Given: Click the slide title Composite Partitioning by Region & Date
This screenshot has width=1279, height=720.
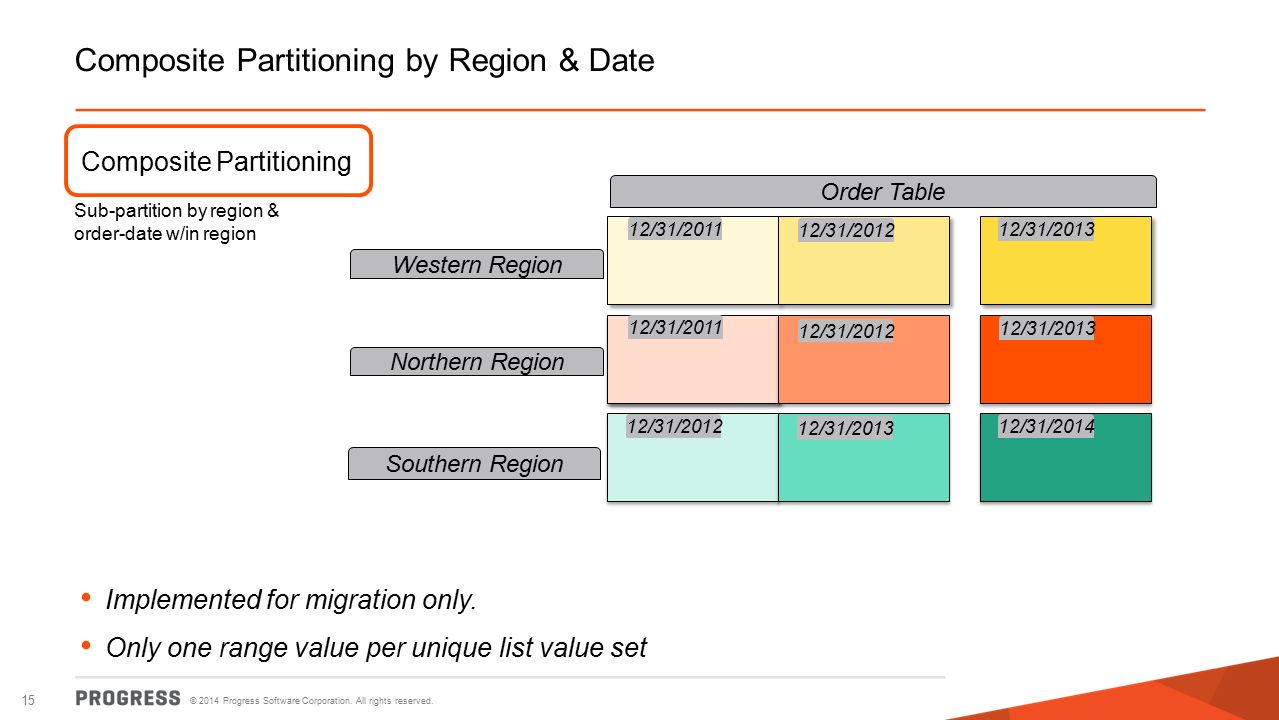Looking at the screenshot, I should tap(365, 61).
